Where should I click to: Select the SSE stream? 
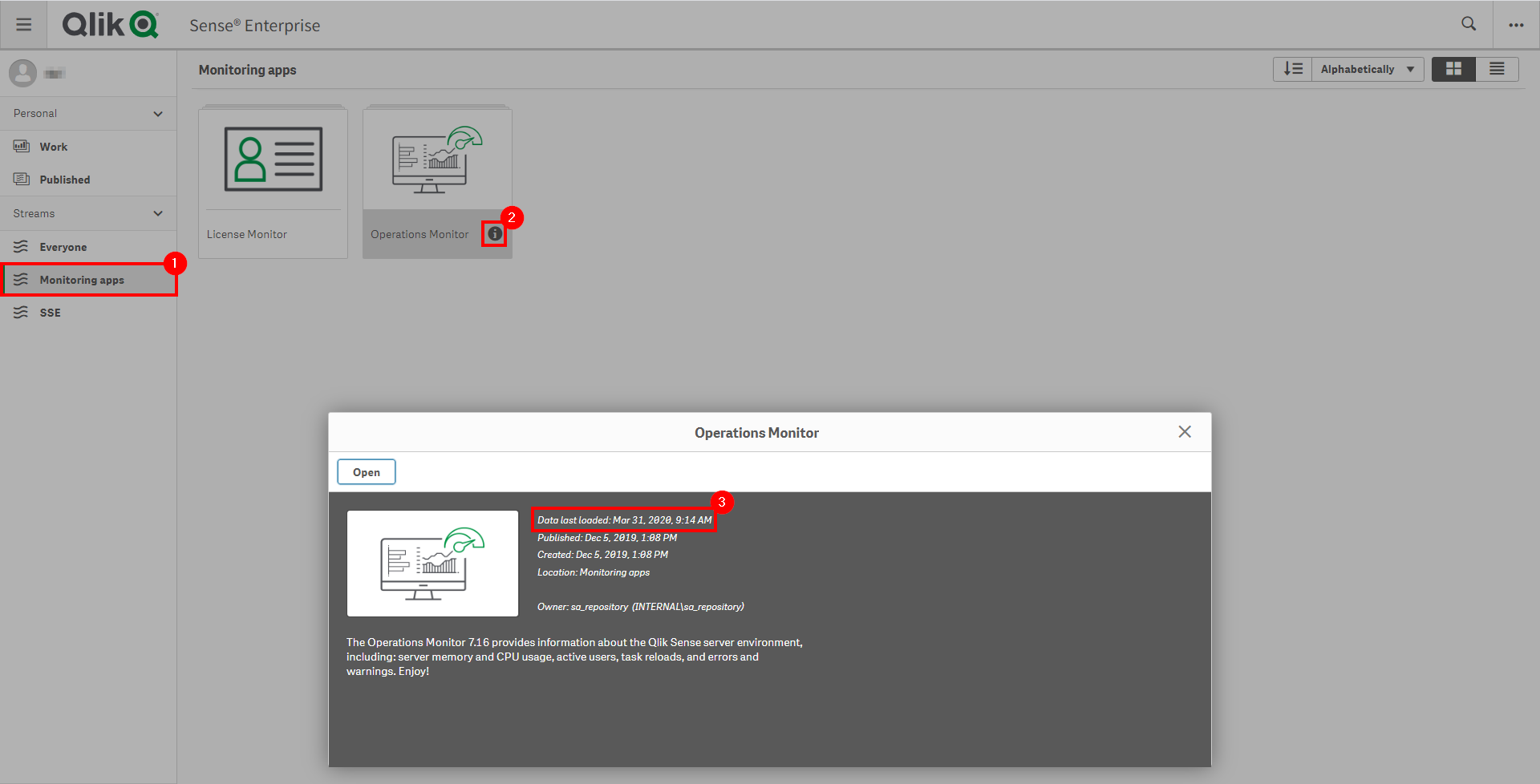(x=50, y=312)
